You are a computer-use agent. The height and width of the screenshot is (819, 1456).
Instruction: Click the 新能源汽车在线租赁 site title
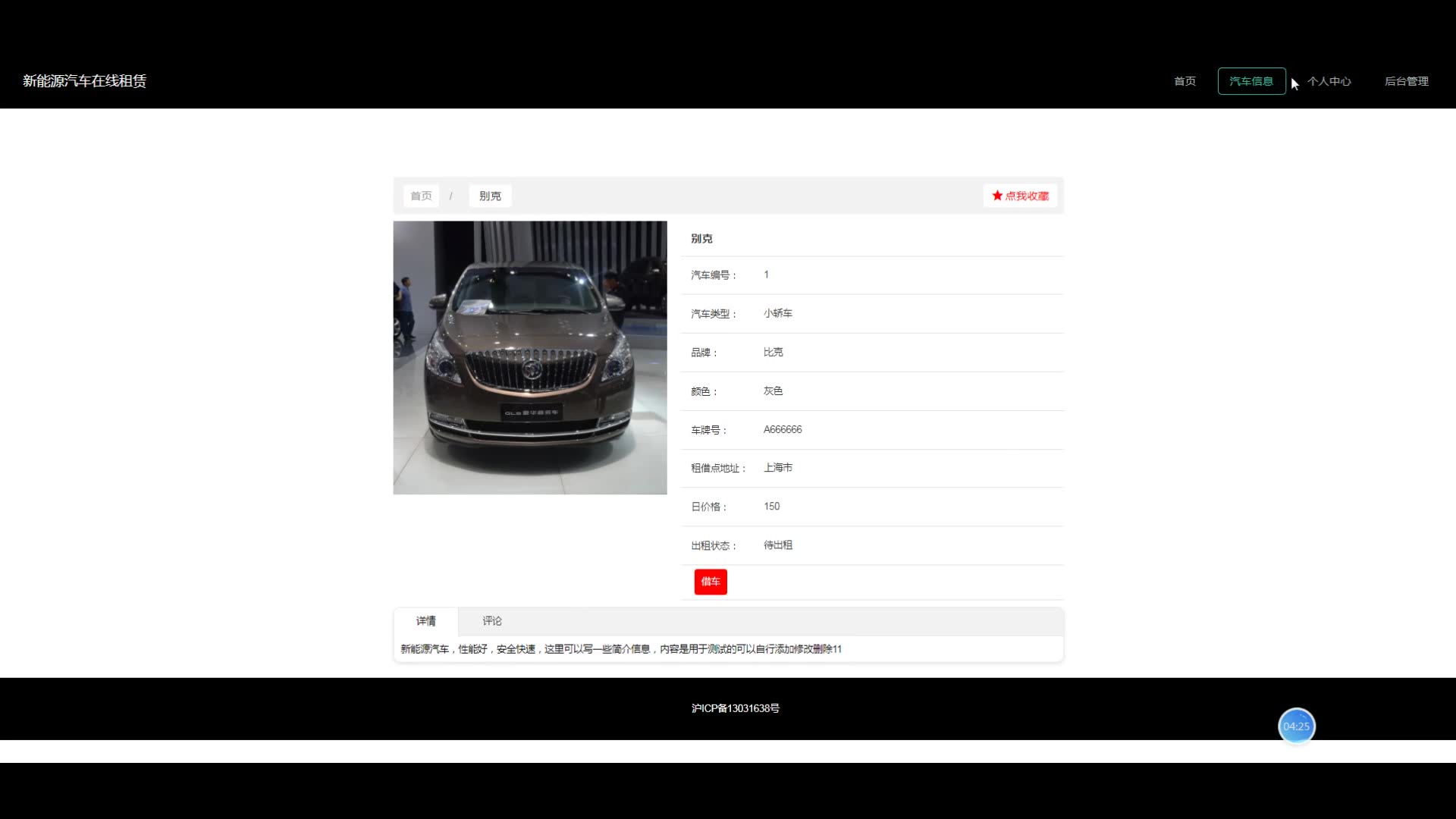(84, 81)
